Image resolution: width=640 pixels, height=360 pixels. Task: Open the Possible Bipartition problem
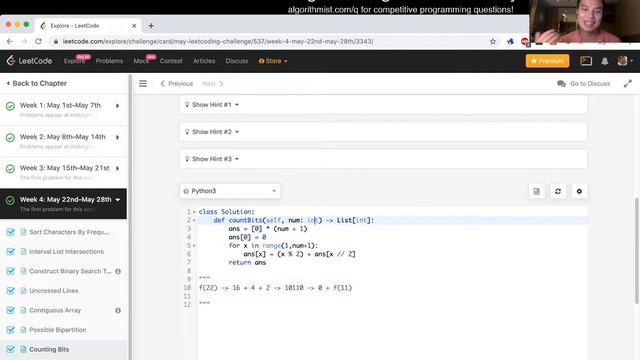(58, 330)
